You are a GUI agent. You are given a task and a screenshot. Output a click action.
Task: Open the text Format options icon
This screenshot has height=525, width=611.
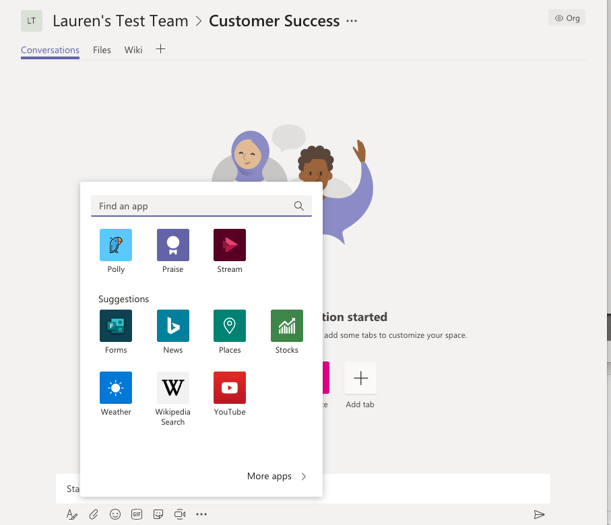click(x=72, y=514)
